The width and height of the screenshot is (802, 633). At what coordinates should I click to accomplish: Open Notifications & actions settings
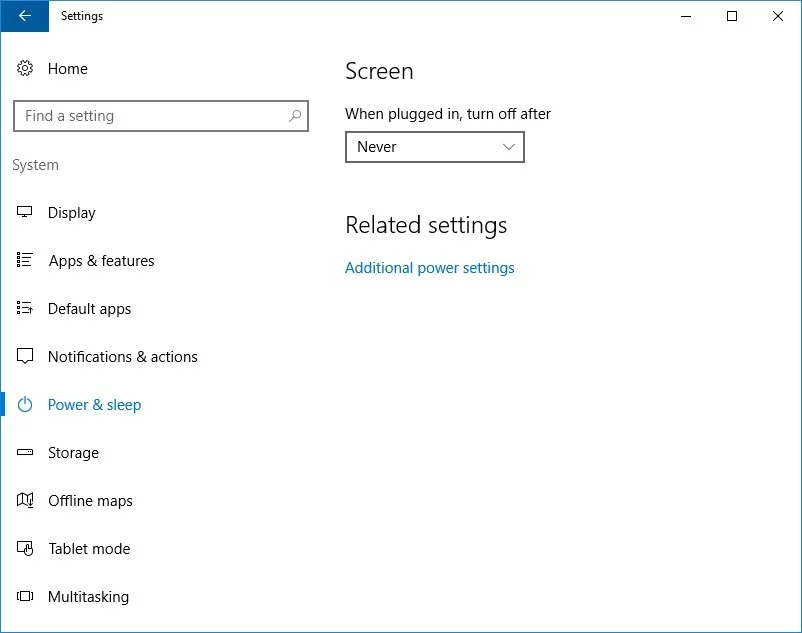pos(122,356)
